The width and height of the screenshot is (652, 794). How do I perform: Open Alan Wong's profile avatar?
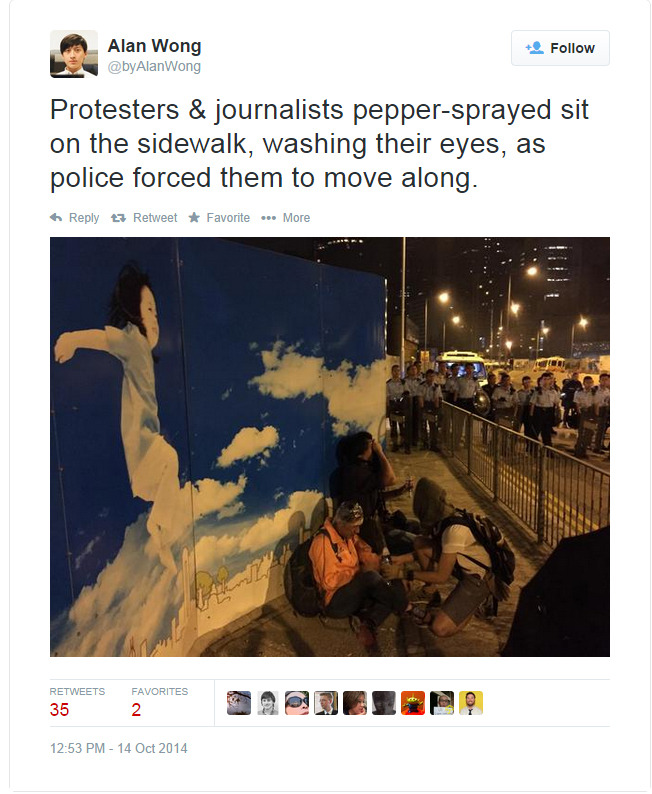click(74, 54)
